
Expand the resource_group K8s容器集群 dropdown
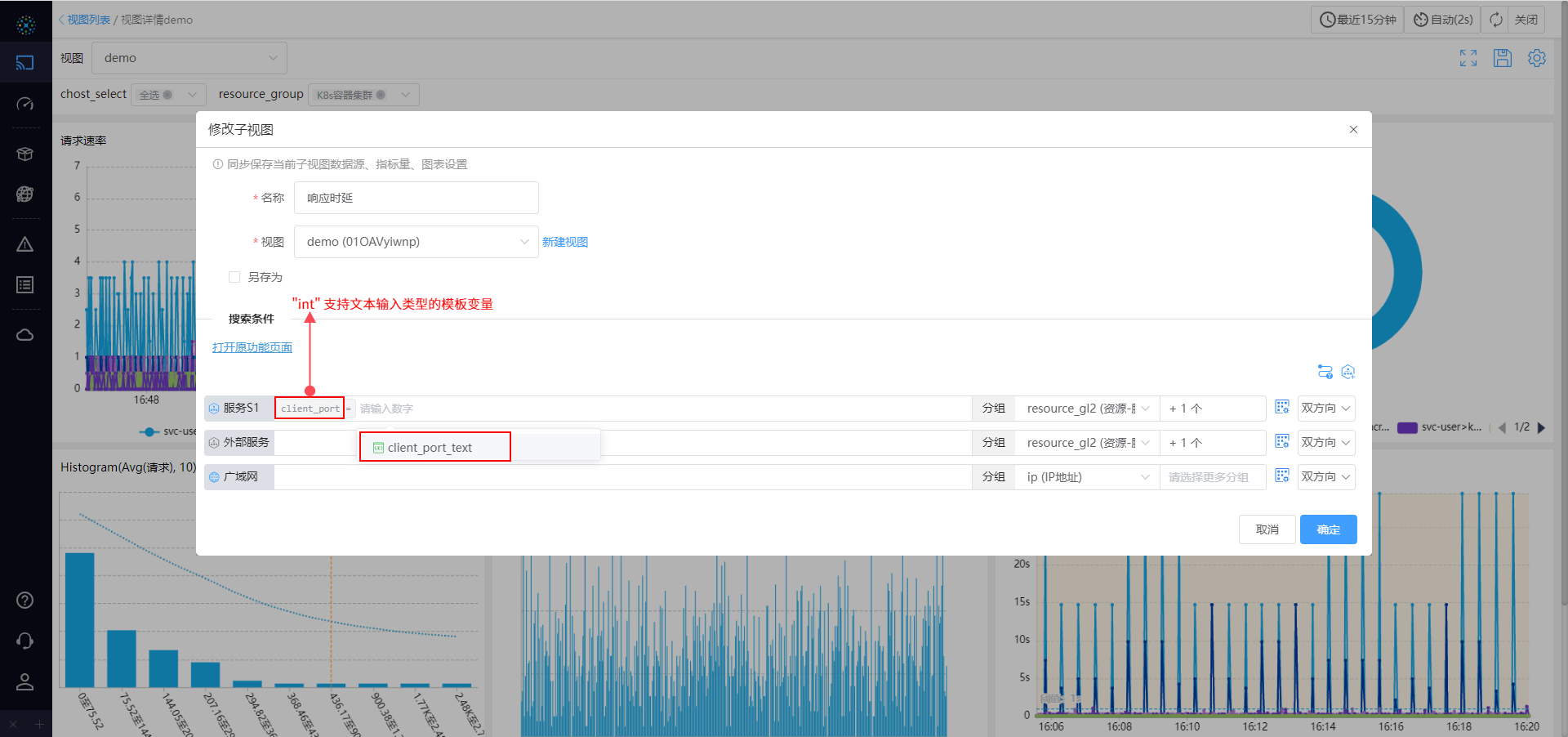tap(363, 94)
